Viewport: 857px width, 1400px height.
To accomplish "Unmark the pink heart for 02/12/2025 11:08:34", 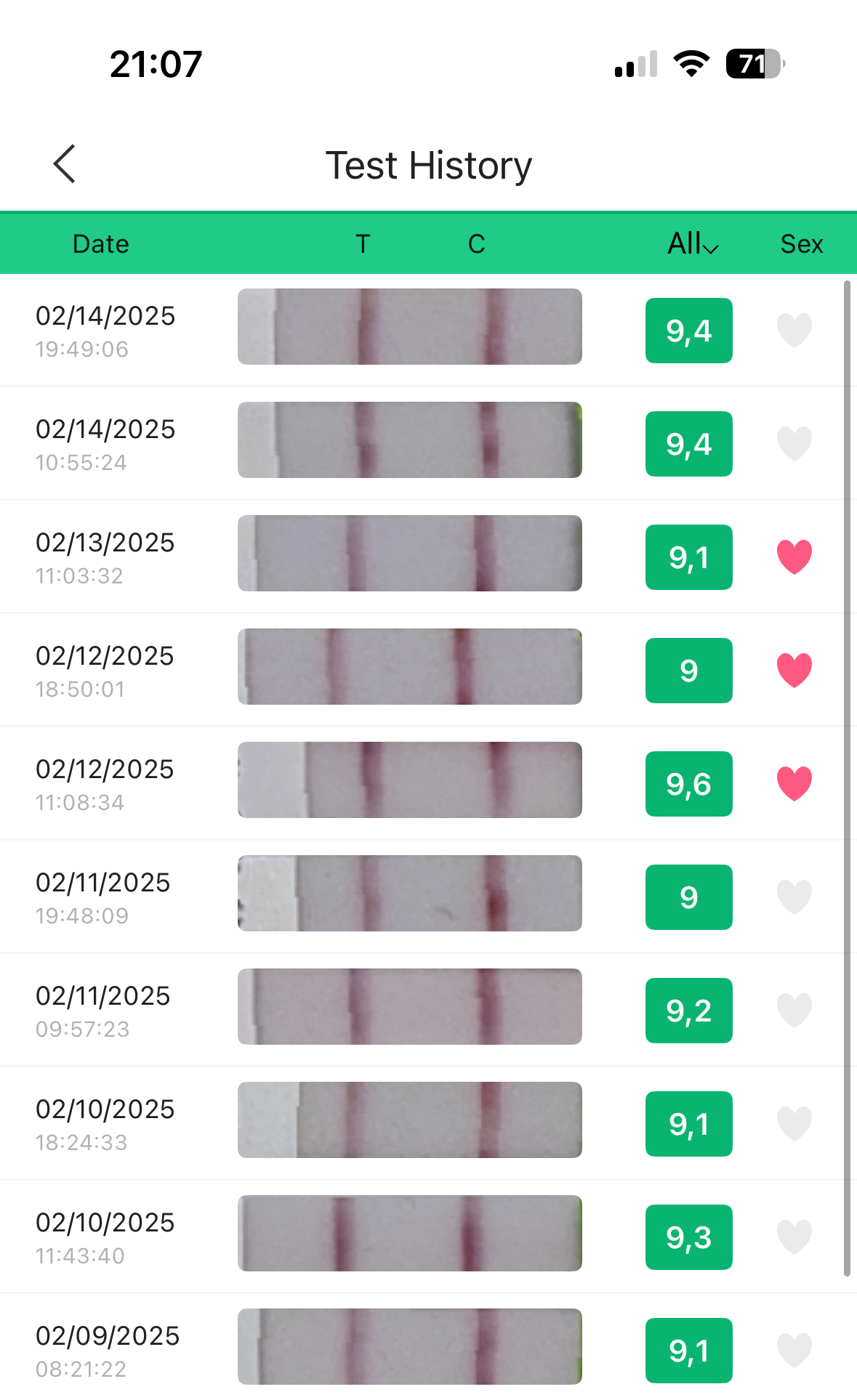I will 794,784.
